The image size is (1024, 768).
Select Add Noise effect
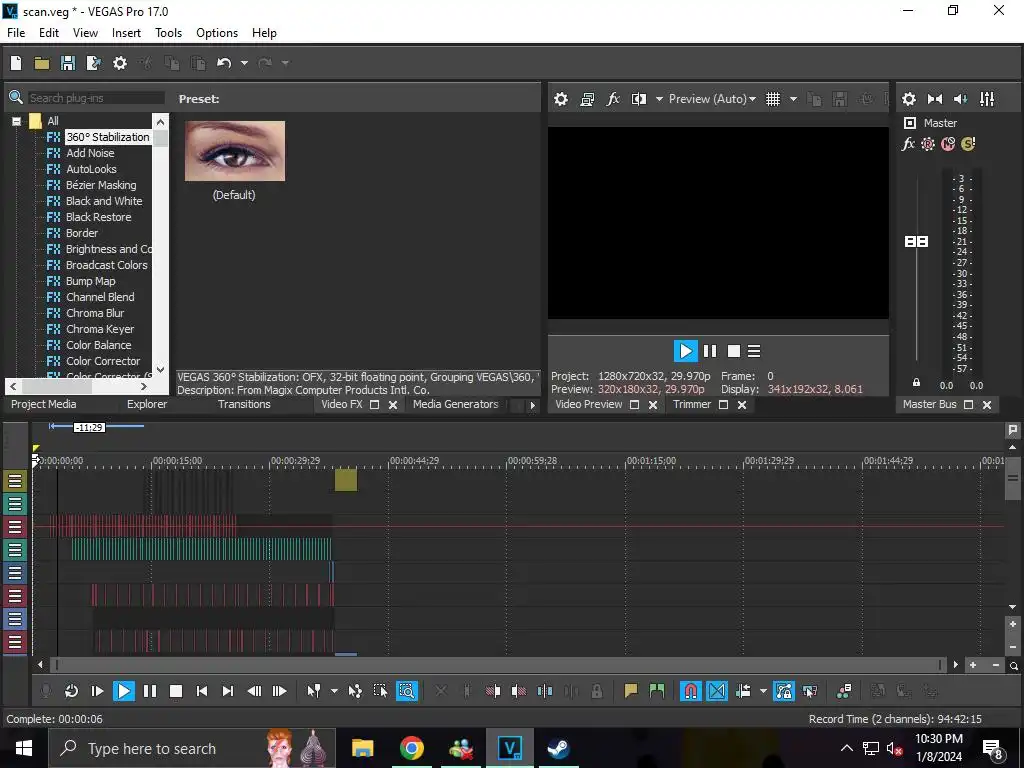tap(90, 153)
